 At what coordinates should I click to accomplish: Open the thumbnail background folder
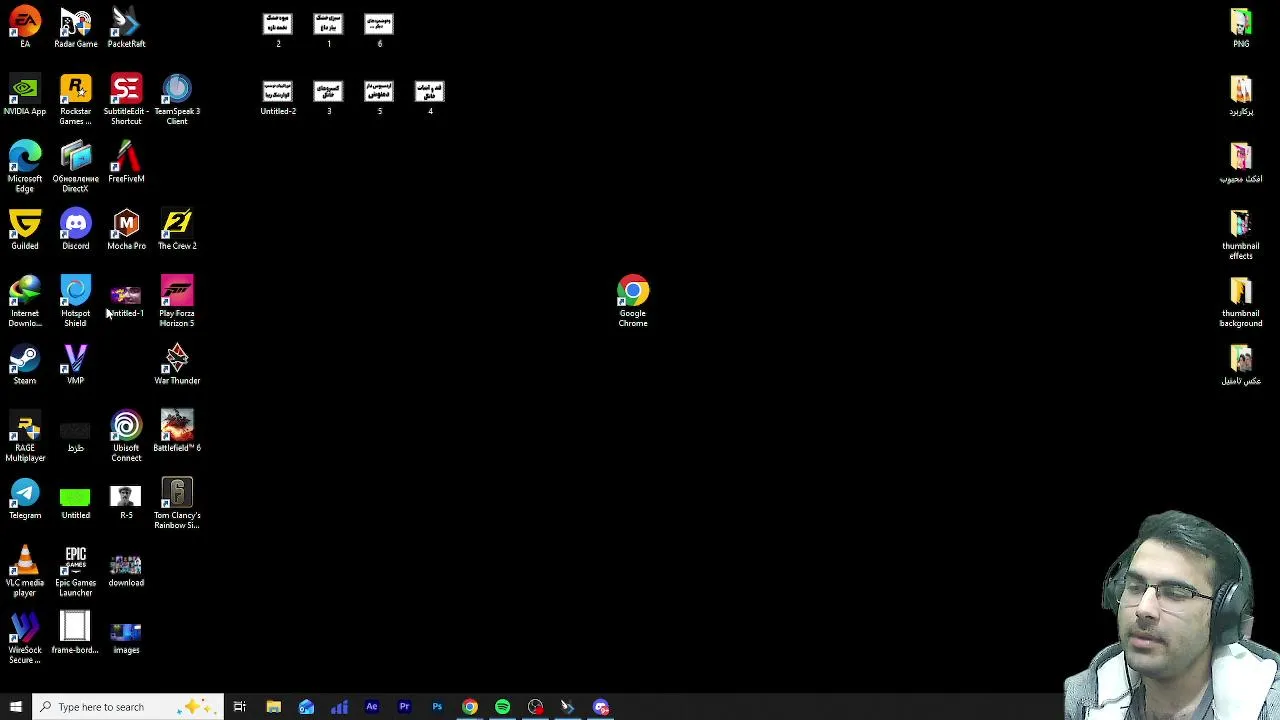pos(1241,300)
